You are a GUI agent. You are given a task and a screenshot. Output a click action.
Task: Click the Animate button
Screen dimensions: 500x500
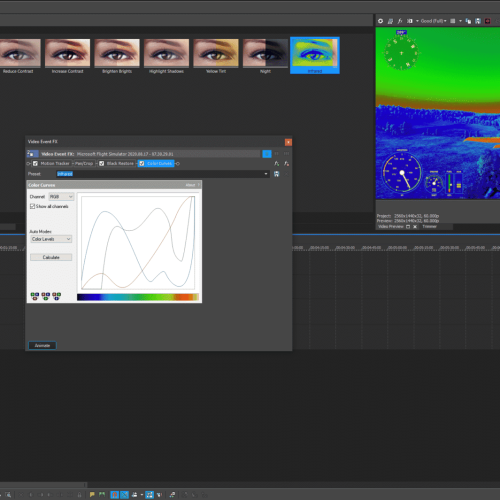pyautogui.click(x=42, y=346)
